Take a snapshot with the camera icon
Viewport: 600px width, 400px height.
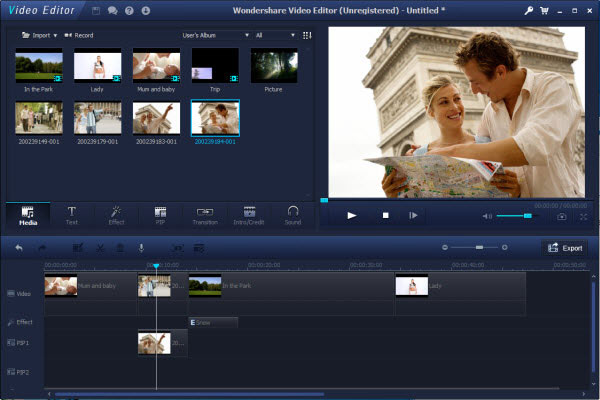click(561, 217)
